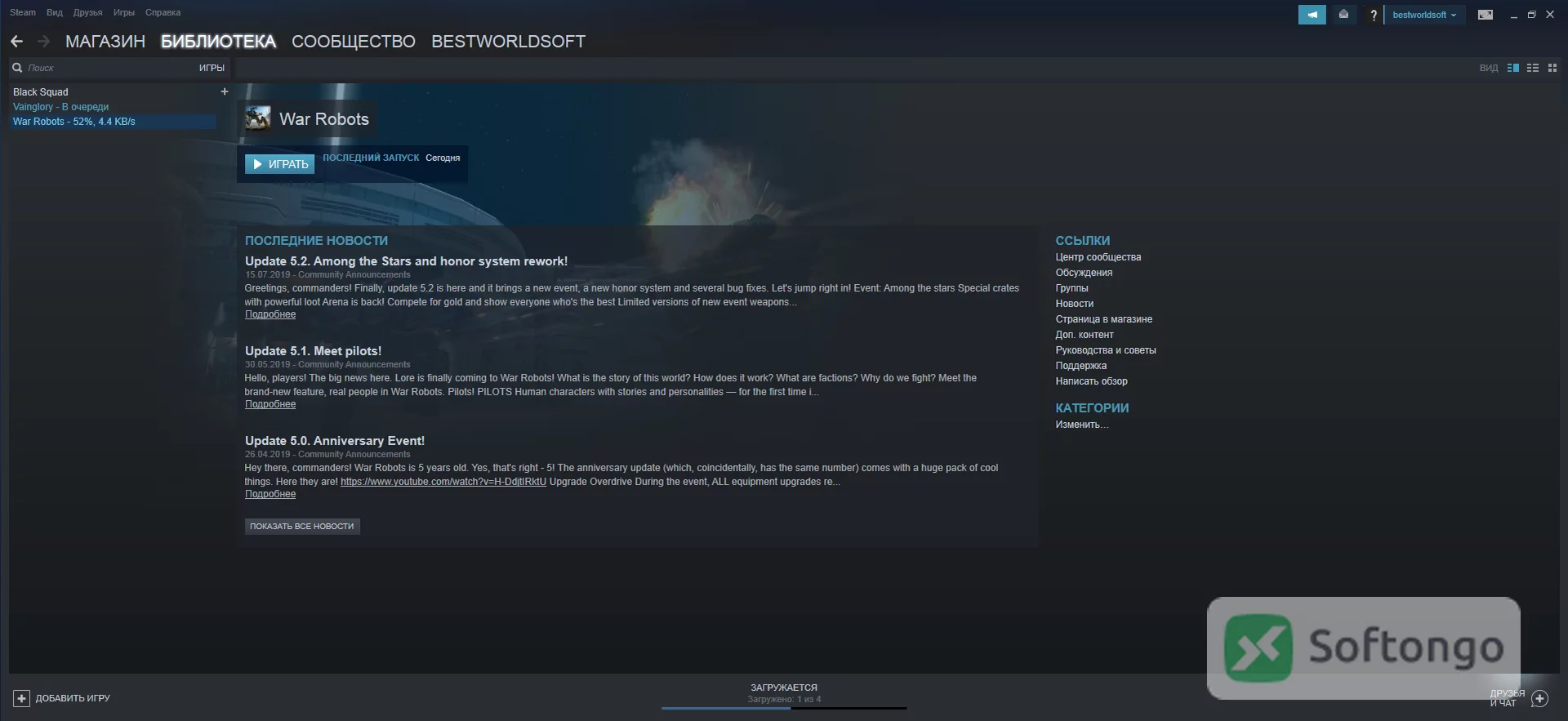
Task: Select Vainglory queued game entry
Action: tap(60, 107)
